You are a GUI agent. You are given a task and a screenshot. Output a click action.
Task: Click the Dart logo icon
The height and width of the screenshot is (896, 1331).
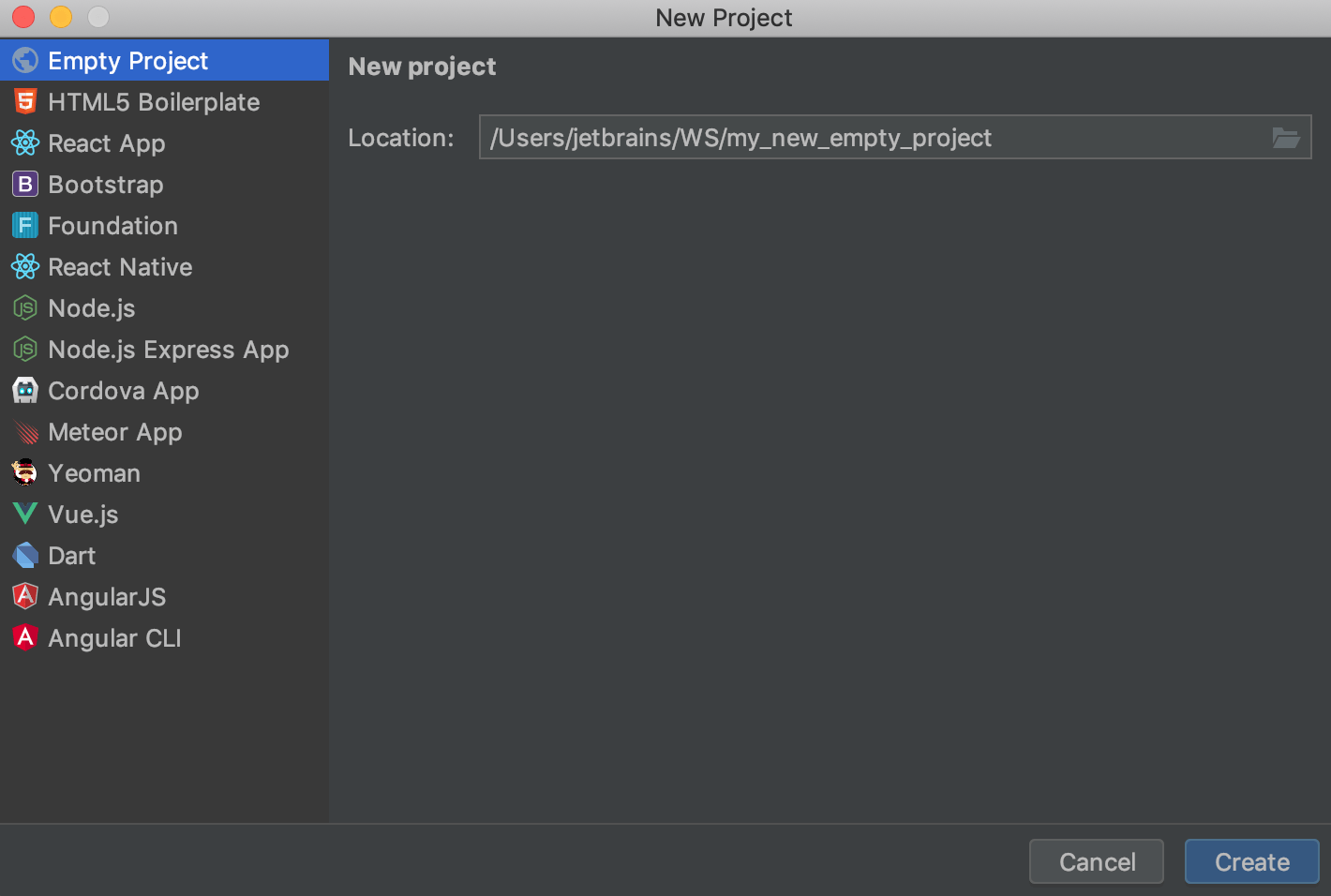[25, 556]
